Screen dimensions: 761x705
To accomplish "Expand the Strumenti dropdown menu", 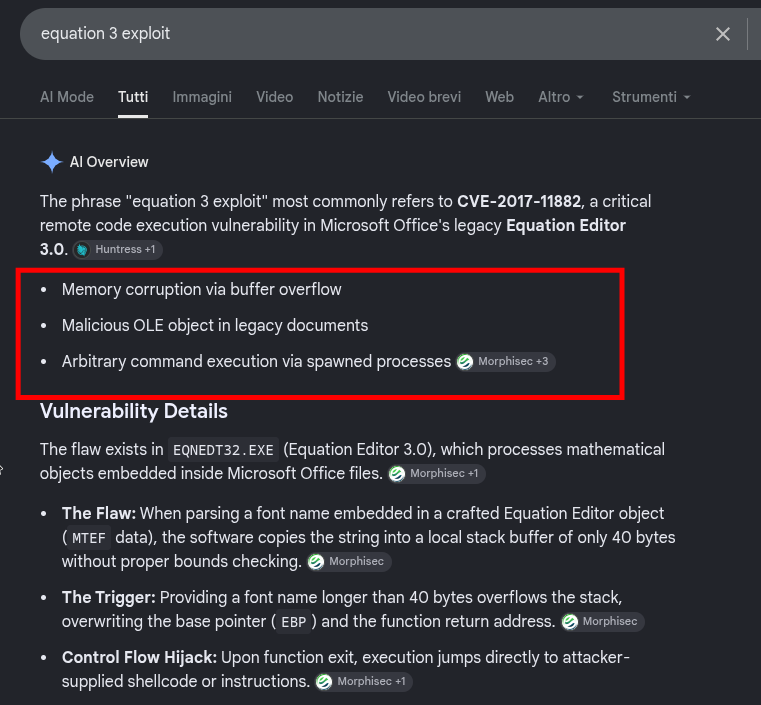I will pyautogui.click(x=651, y=97).
